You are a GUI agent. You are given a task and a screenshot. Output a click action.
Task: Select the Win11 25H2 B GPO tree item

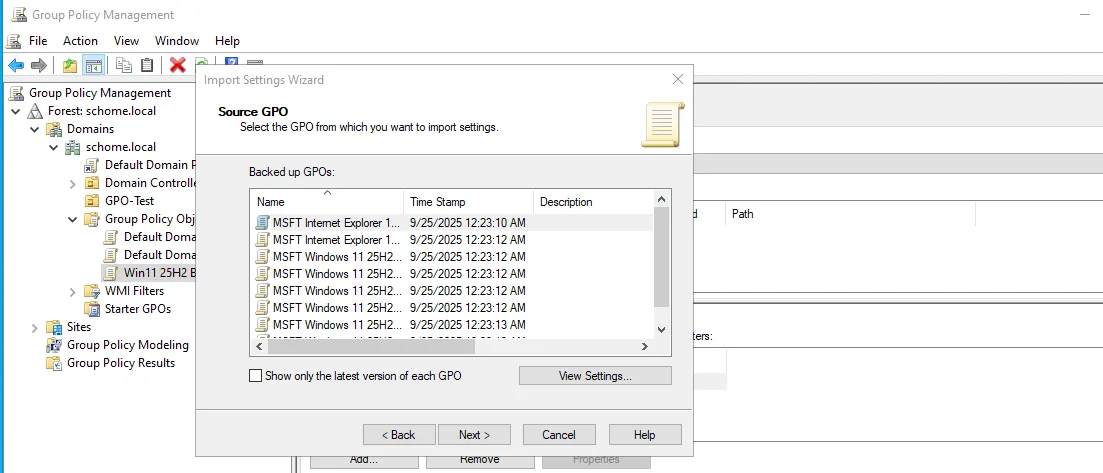click(148, 273)
